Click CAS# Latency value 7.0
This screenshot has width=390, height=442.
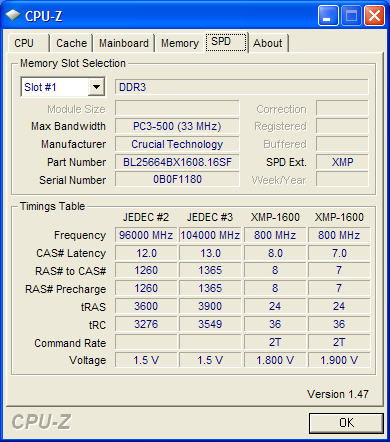click(339, 253)
